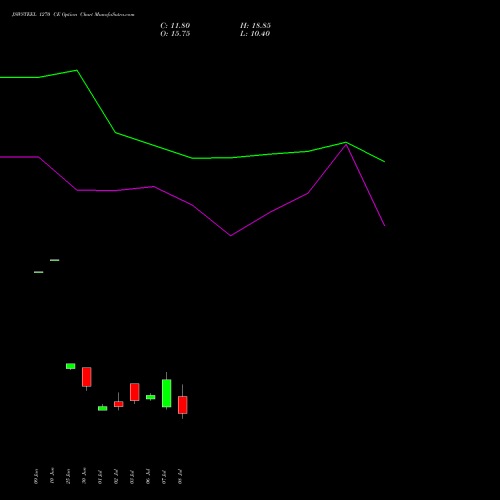This screenshot has height=500, width=500.
Task: Click the 07 Jul date axis label
Action: [x=164, y=477]
